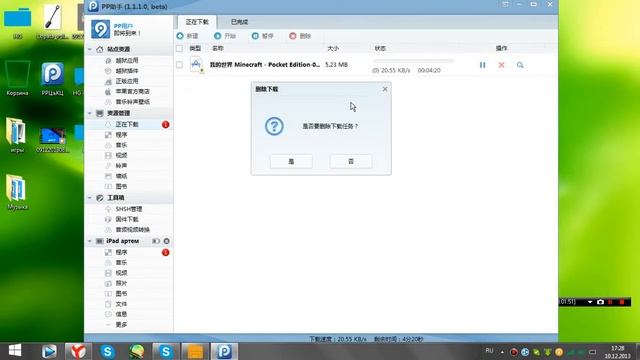This screenshot has width=640, height=360.
Task: Open 程序 under 资源管理
Action: [x=121, y=135]
